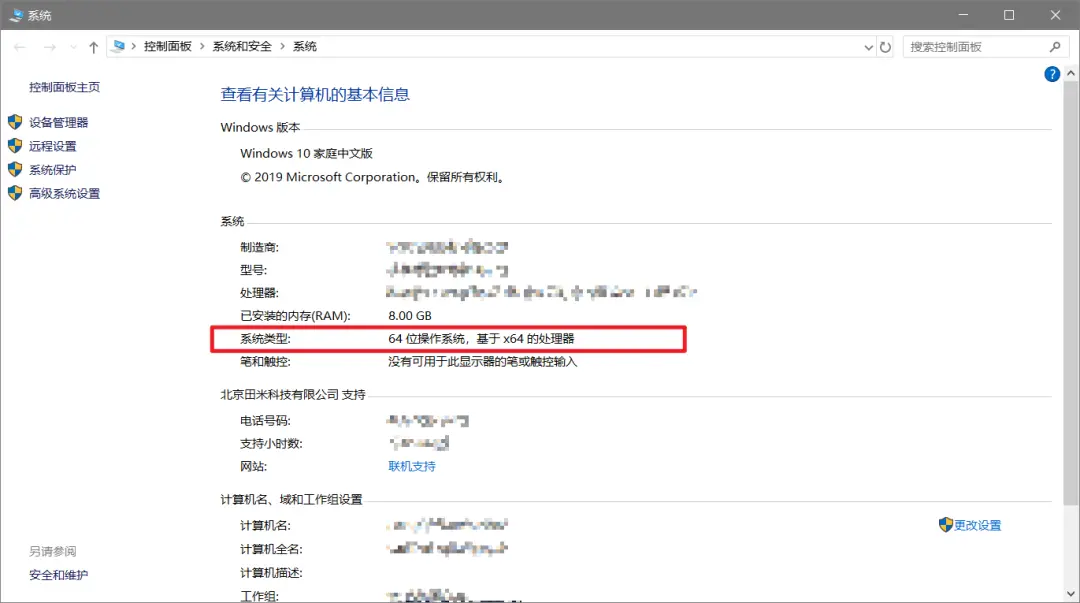Image resolution: width=1080 pixels, height=603 pixels.
Task: Expand the chevron after 系统和安全 breadcrumb
Action: click(x=283, y=47)
